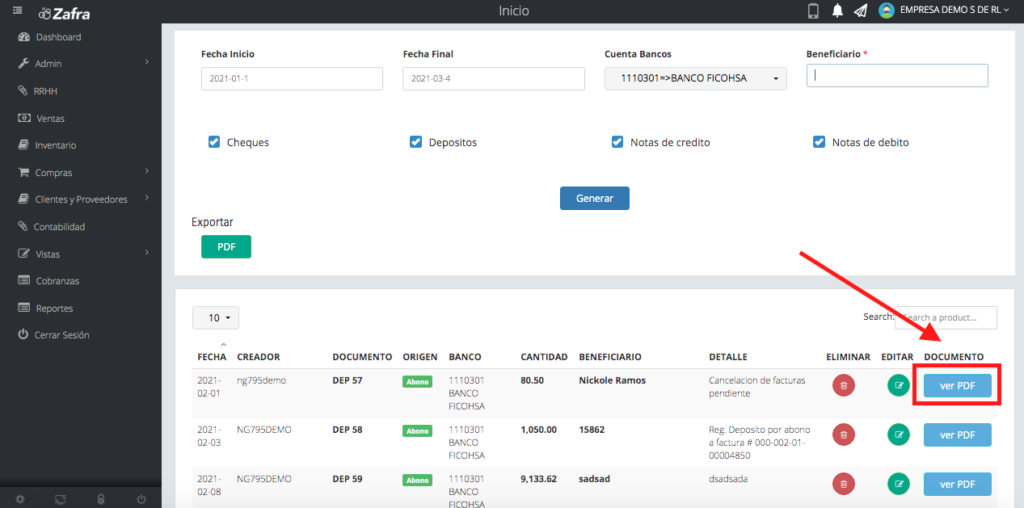Open the EMPRESA DEMO S DE RL user dropdown
The width and height of the screenshot is (1024, 508).
coord(954,10)
